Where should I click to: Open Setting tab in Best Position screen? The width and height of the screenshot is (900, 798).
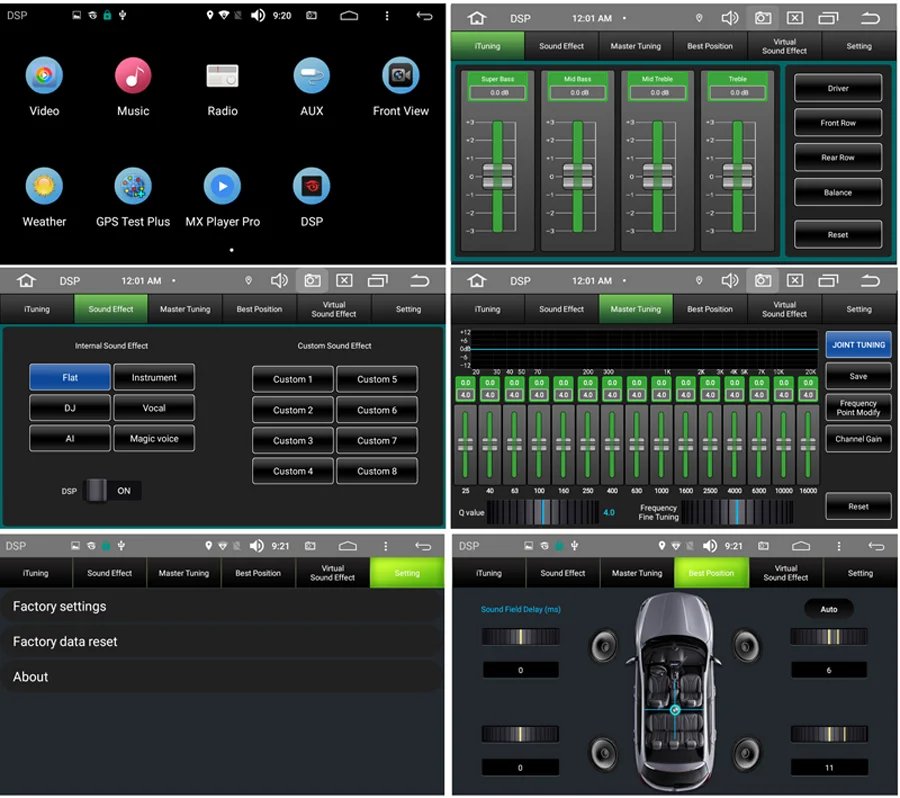click(860, 573)
